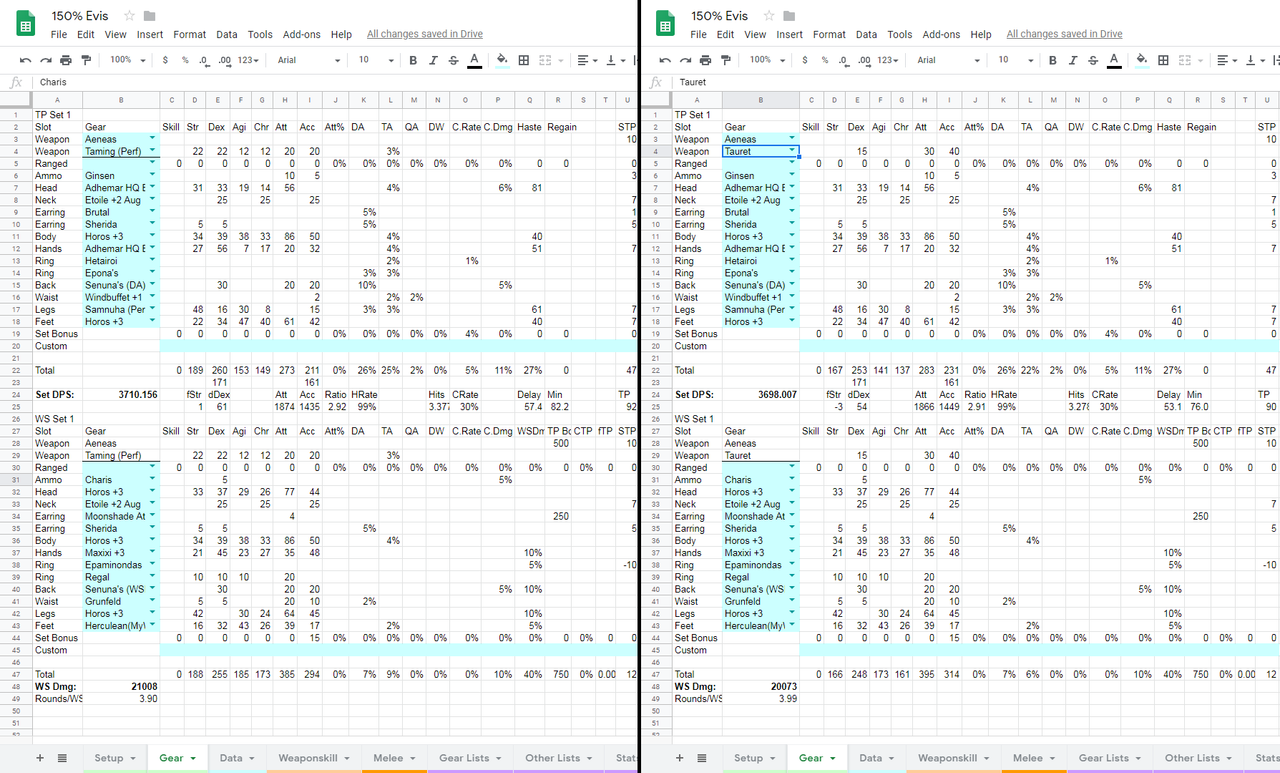Open Data menu in right window
Screen dimensions: 1280x773
[x=867, y=34]
